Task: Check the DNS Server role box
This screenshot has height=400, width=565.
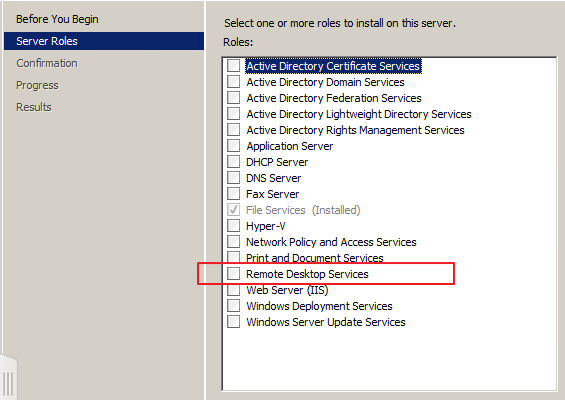Action: click(233, 178)
